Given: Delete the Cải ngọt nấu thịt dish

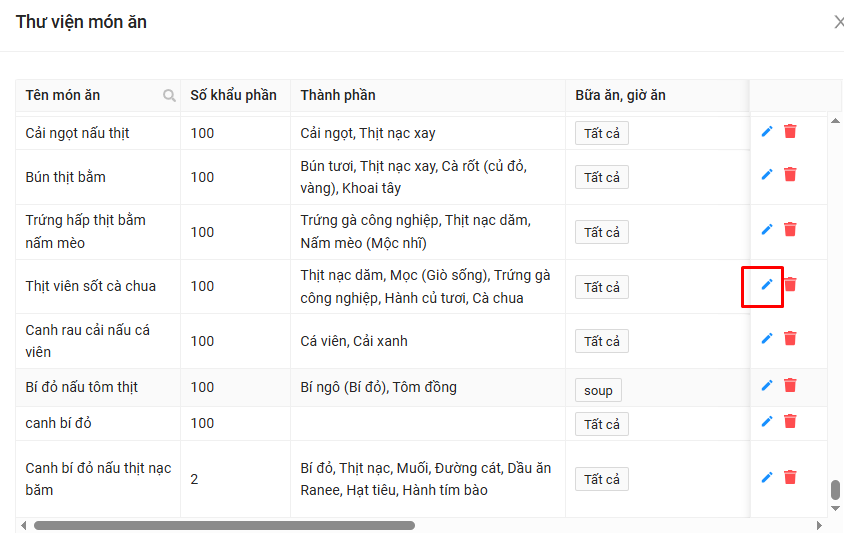Looking at the screenshot, I should pos(790,131).
